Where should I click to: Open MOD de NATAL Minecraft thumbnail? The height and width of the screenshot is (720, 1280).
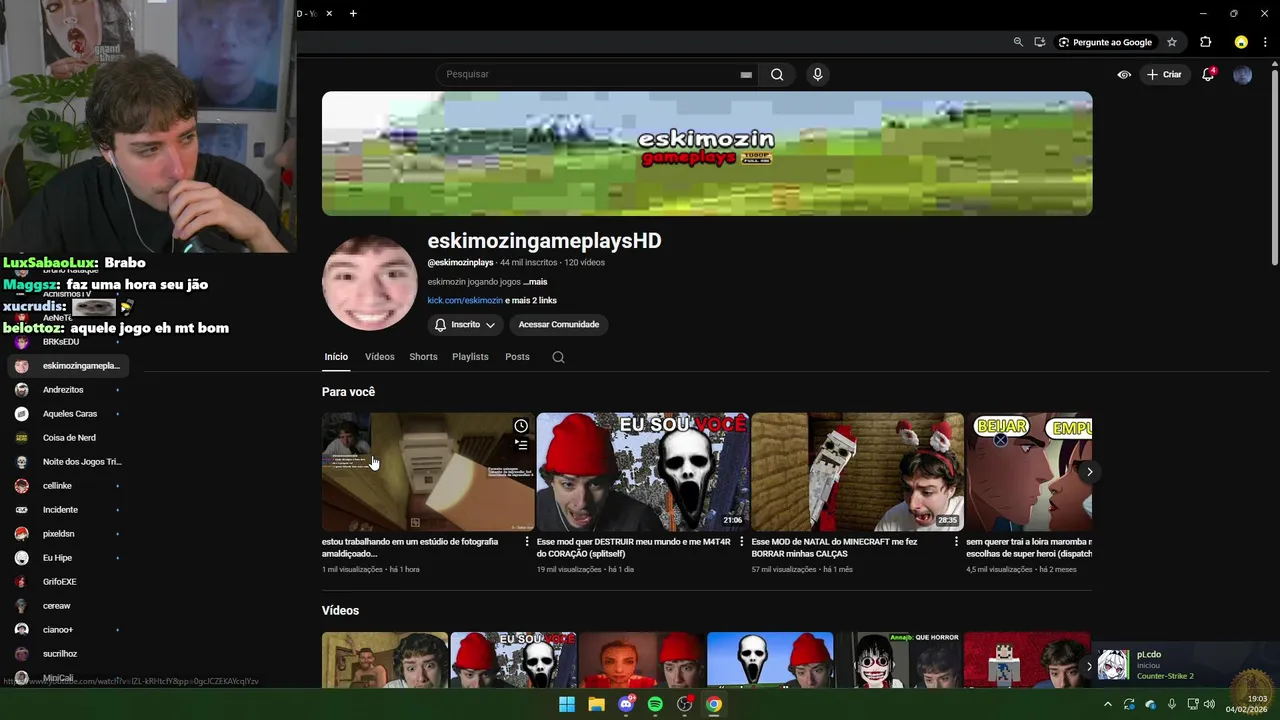tap(857, 472)
